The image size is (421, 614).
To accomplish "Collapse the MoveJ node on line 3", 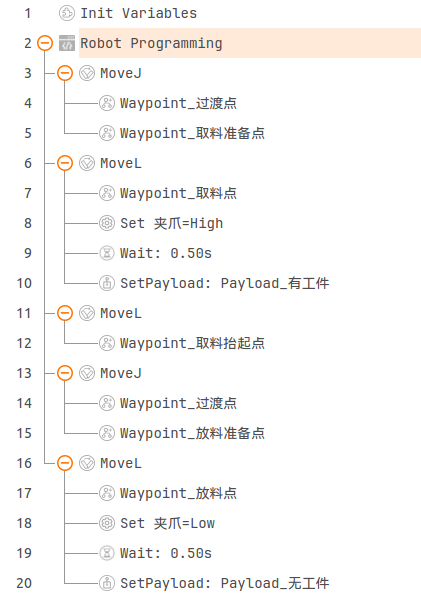I will click(65, 73).
